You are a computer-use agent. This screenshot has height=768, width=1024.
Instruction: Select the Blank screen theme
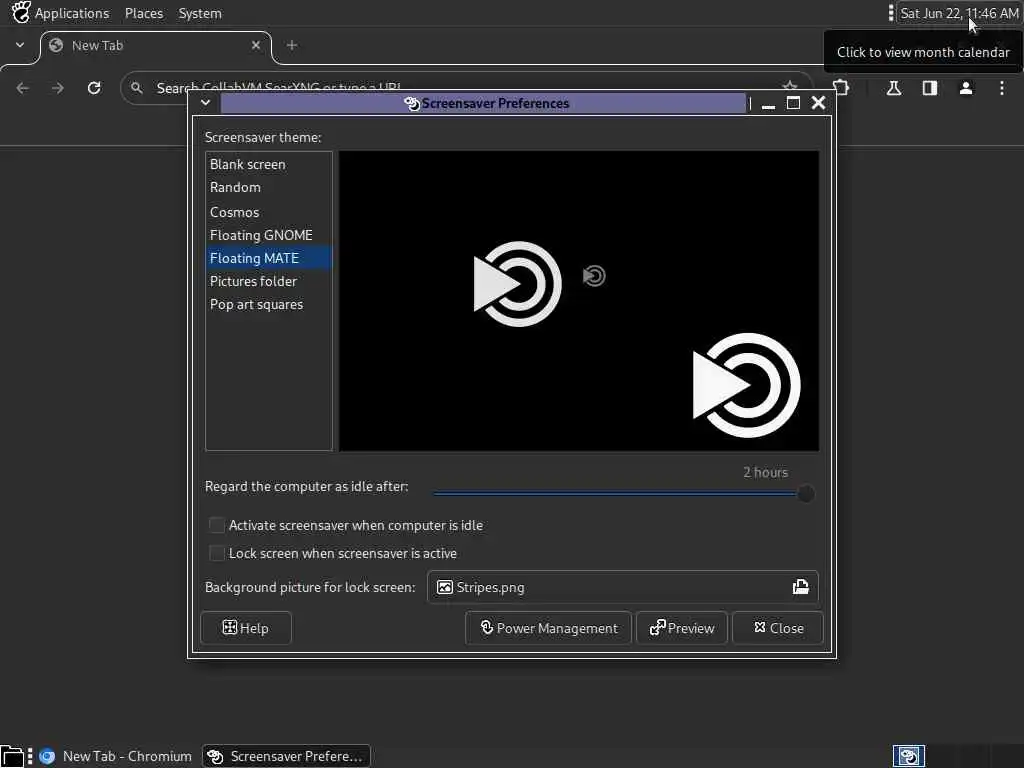(x=268, y=165)
